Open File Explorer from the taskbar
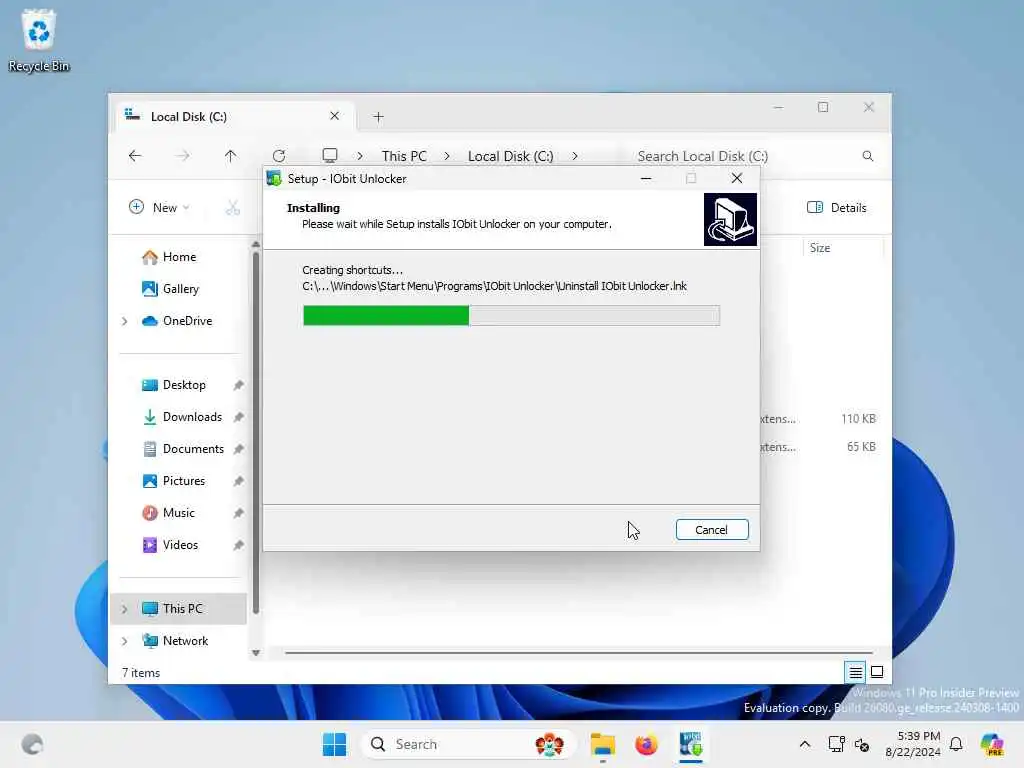Viewport: 1024px width, 768px height. tap(603, 744)
